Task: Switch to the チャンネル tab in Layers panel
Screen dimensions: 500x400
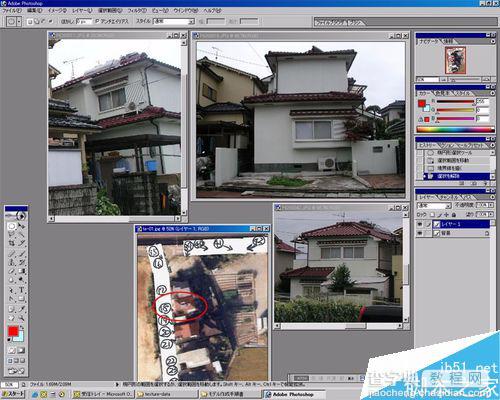Action: pos(450,197)
